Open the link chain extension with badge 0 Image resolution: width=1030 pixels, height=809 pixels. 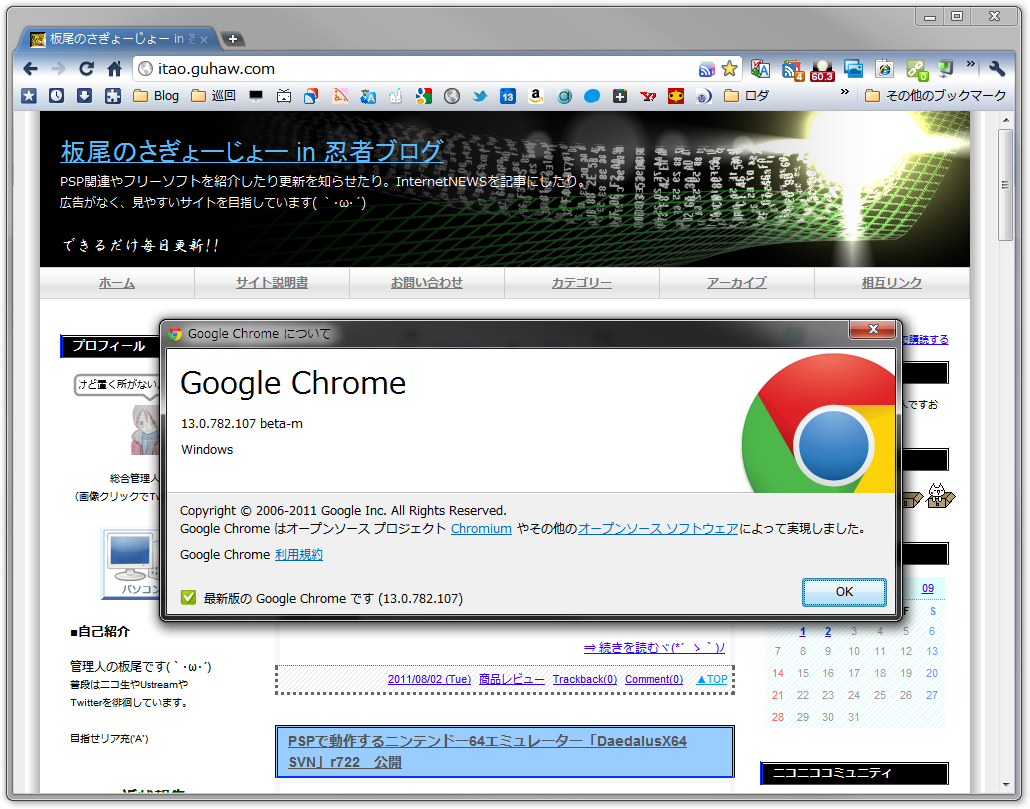tap(916, 70)
